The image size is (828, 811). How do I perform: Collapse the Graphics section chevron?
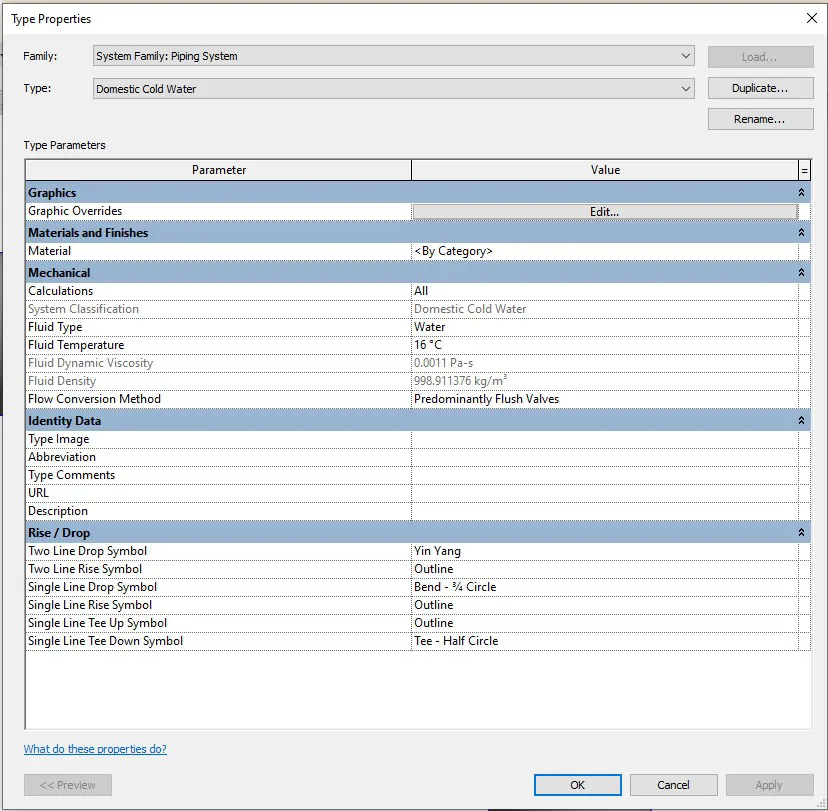click(x=801, y=192)
